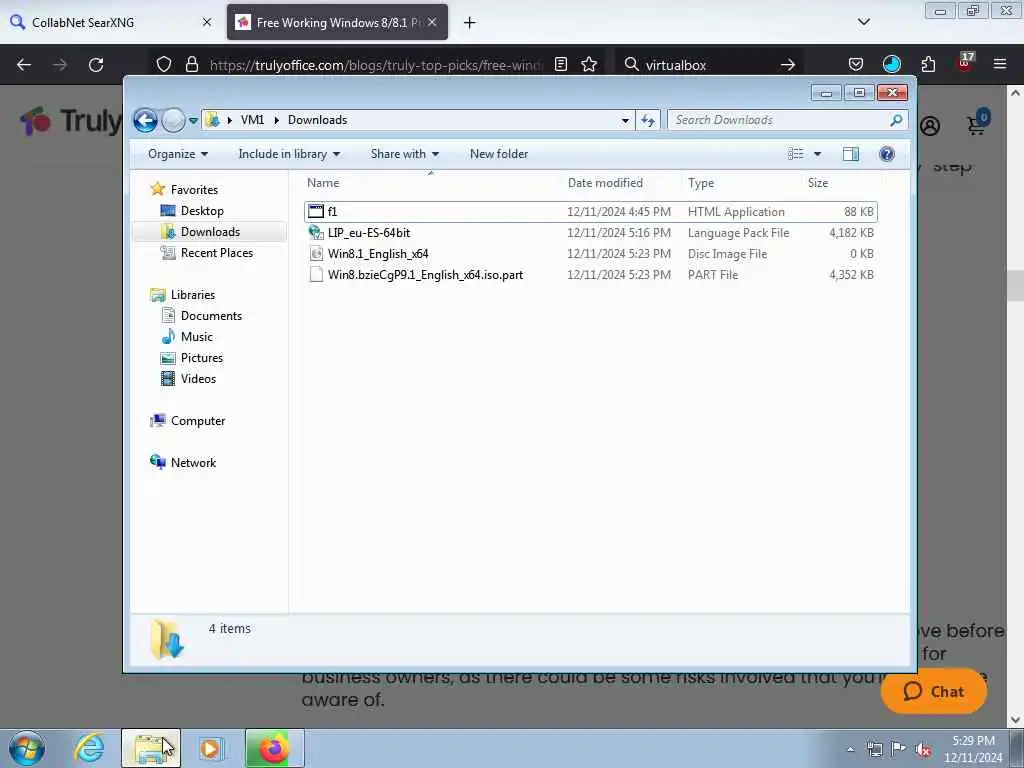Submit the virtualbox search with the arrow
This screenshot has width=1024, height=768.
click(788, 65)
